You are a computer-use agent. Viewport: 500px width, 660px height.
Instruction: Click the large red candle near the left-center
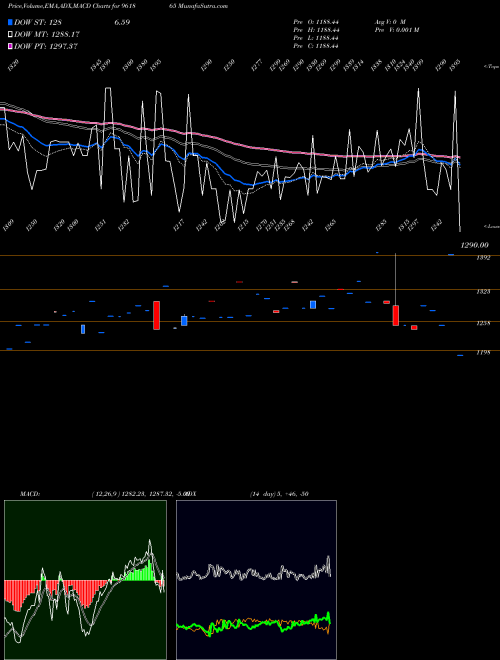[x=157, y=315]
